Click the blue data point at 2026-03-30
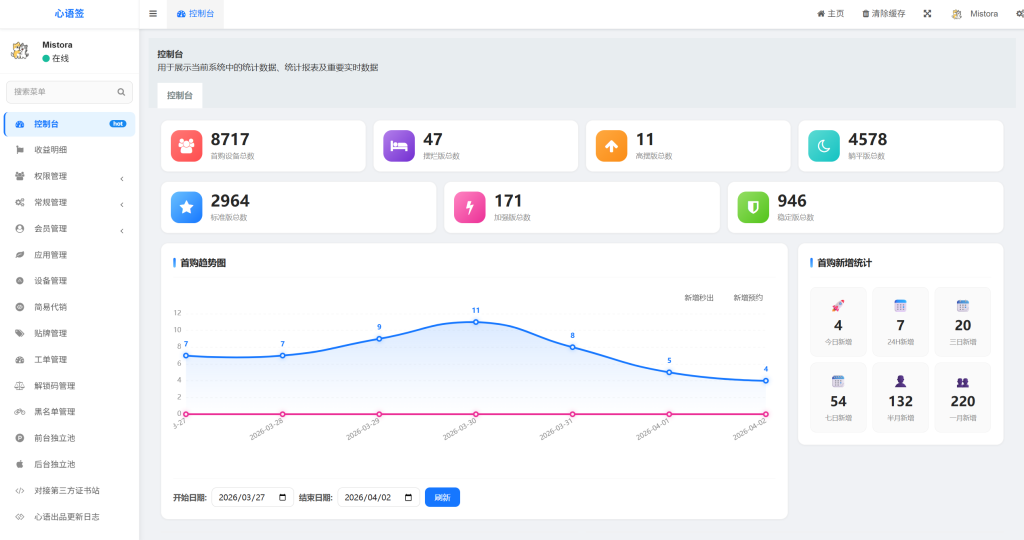 (x=476, y=322)
